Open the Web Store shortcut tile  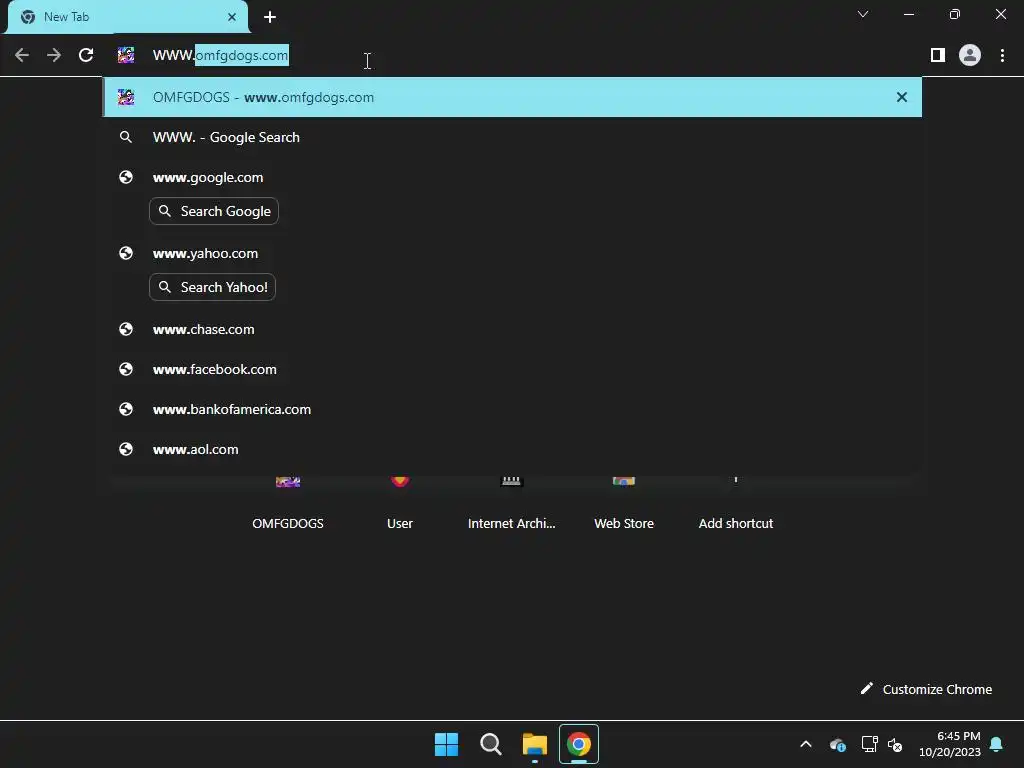(624, 504)
